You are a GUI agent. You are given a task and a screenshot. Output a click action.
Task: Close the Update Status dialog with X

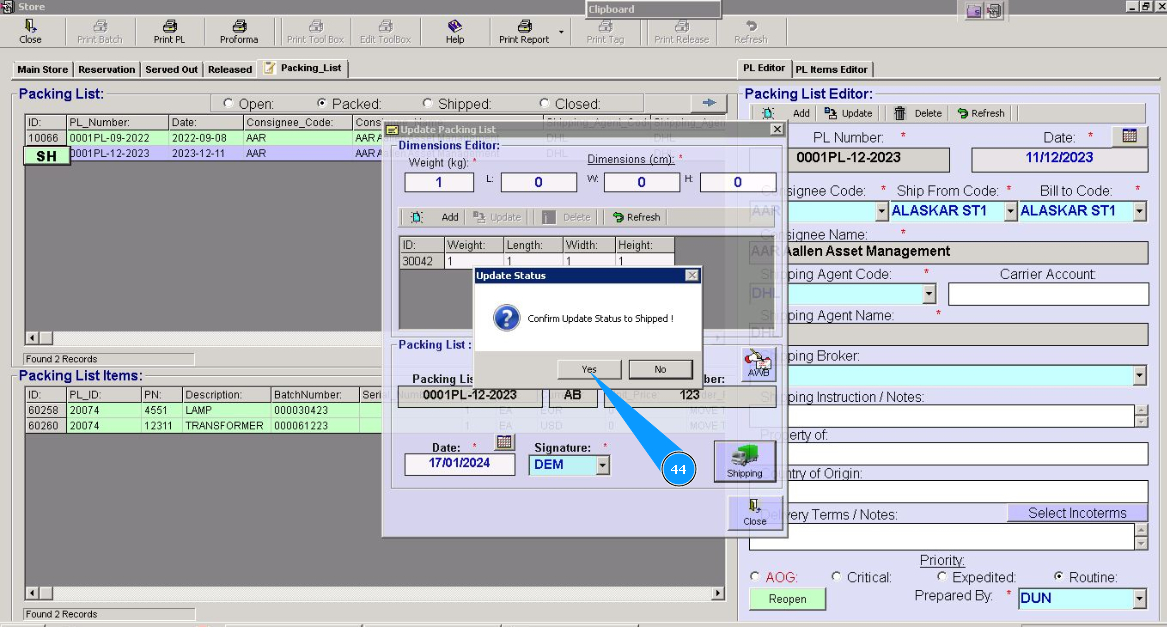pos(691,275)
